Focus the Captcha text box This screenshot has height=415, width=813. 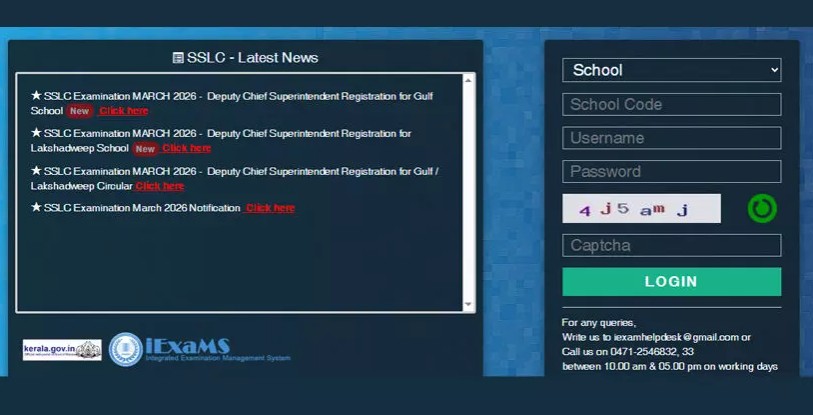(671, 245)
